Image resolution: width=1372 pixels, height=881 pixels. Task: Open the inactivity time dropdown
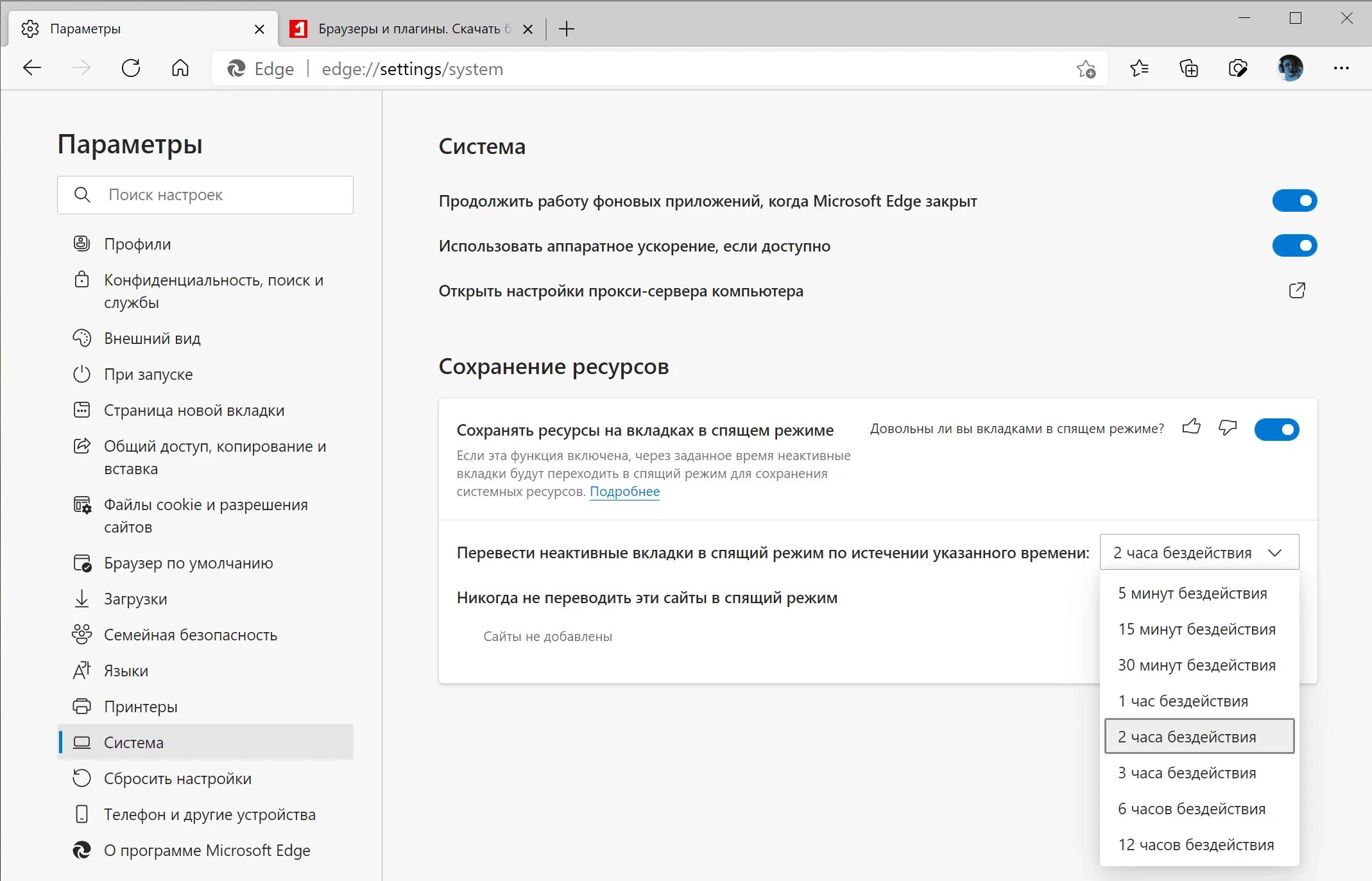coord(1199,552)
